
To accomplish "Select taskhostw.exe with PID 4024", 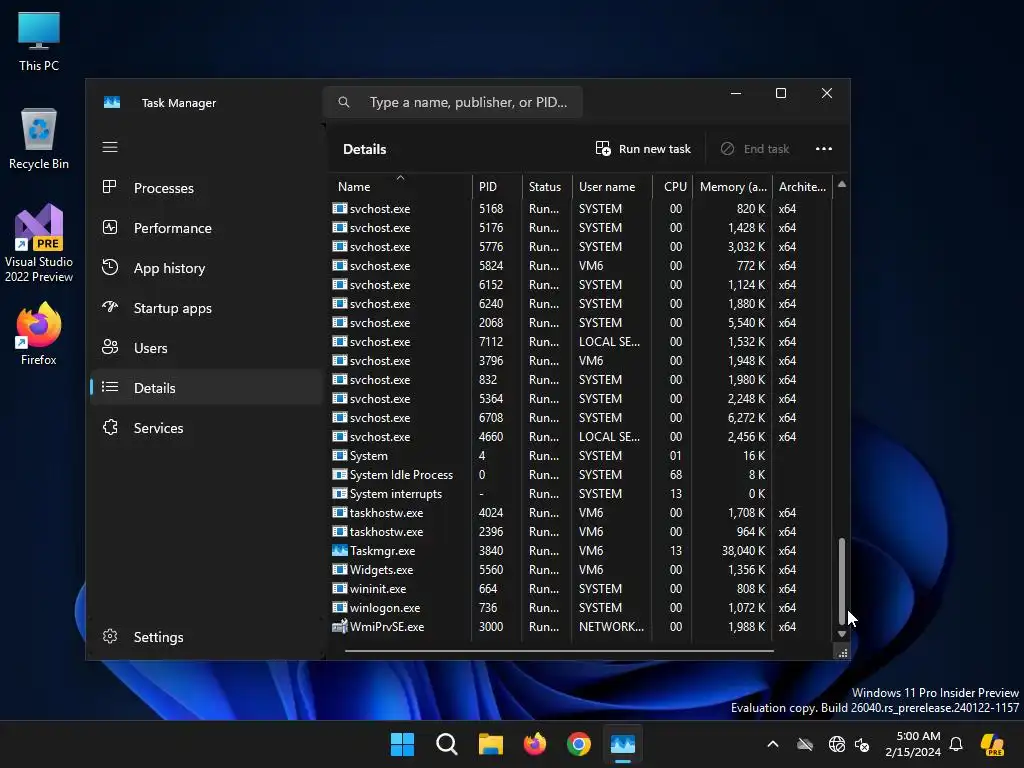I will 580,513.
